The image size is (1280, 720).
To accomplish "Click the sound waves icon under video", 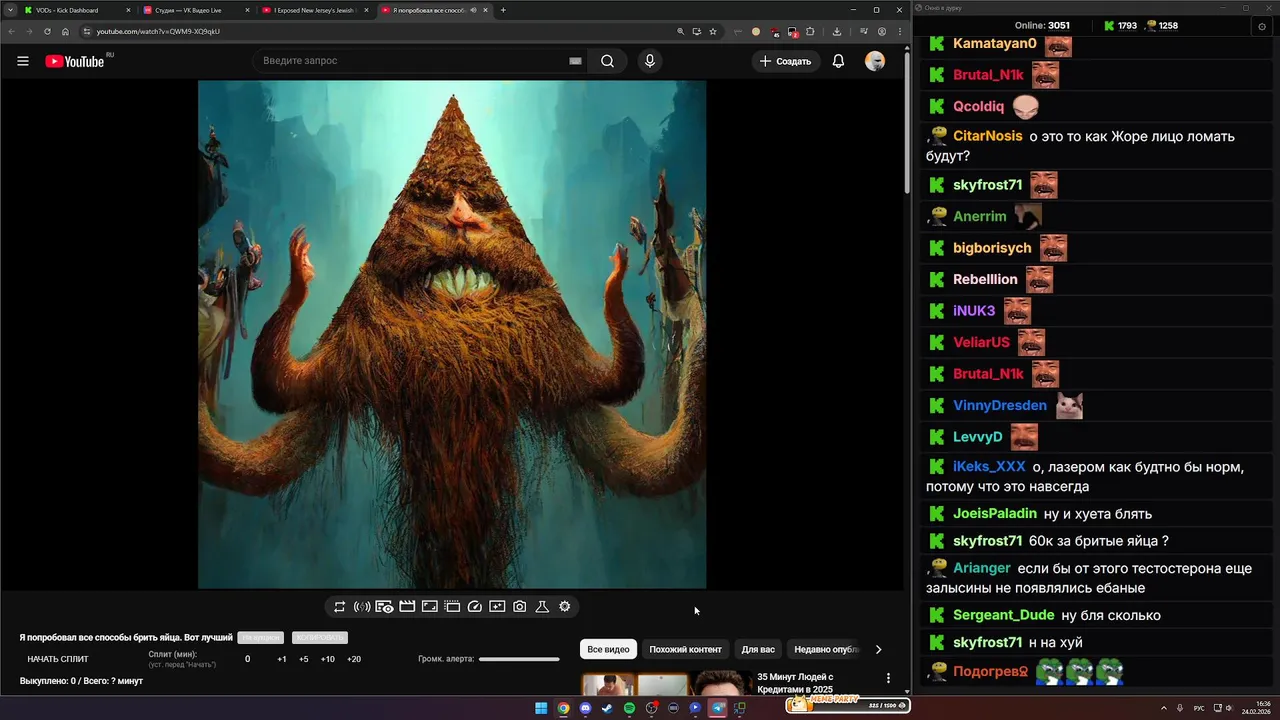I will coord(362,606).
